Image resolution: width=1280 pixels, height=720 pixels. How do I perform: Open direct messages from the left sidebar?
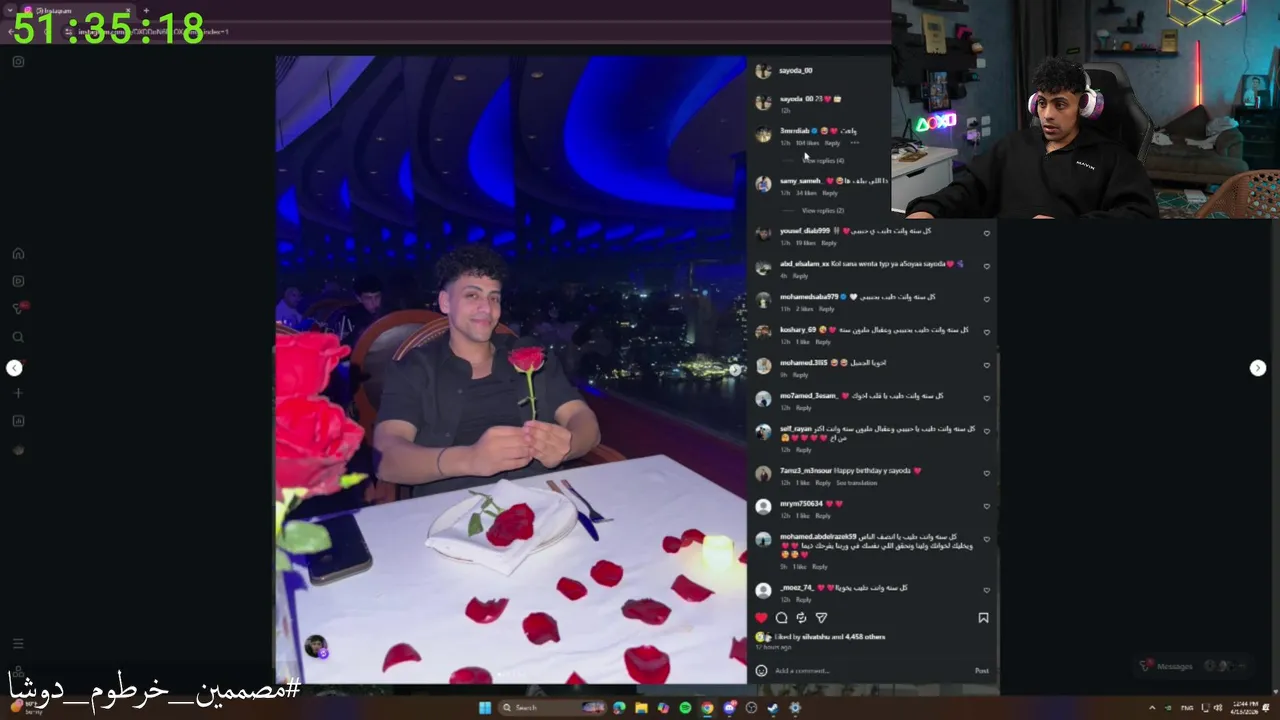click(x=18, y=309)
